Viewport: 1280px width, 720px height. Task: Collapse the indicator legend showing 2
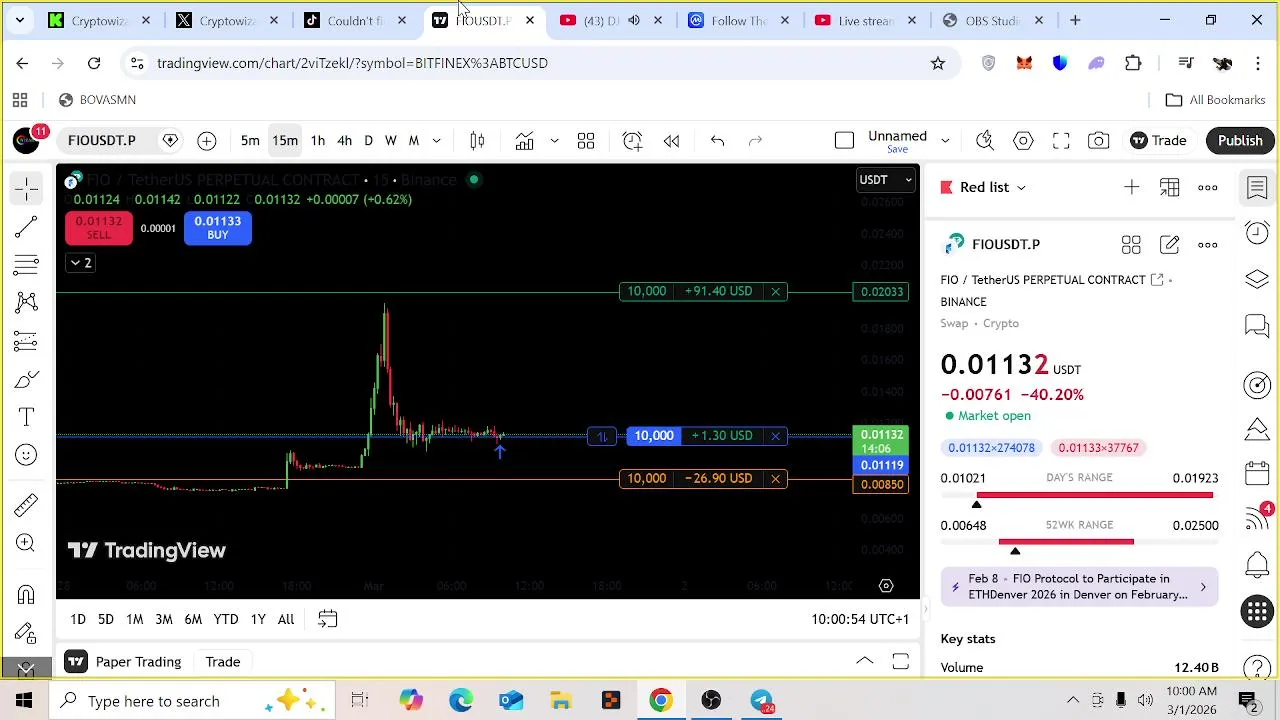(80, 263)
